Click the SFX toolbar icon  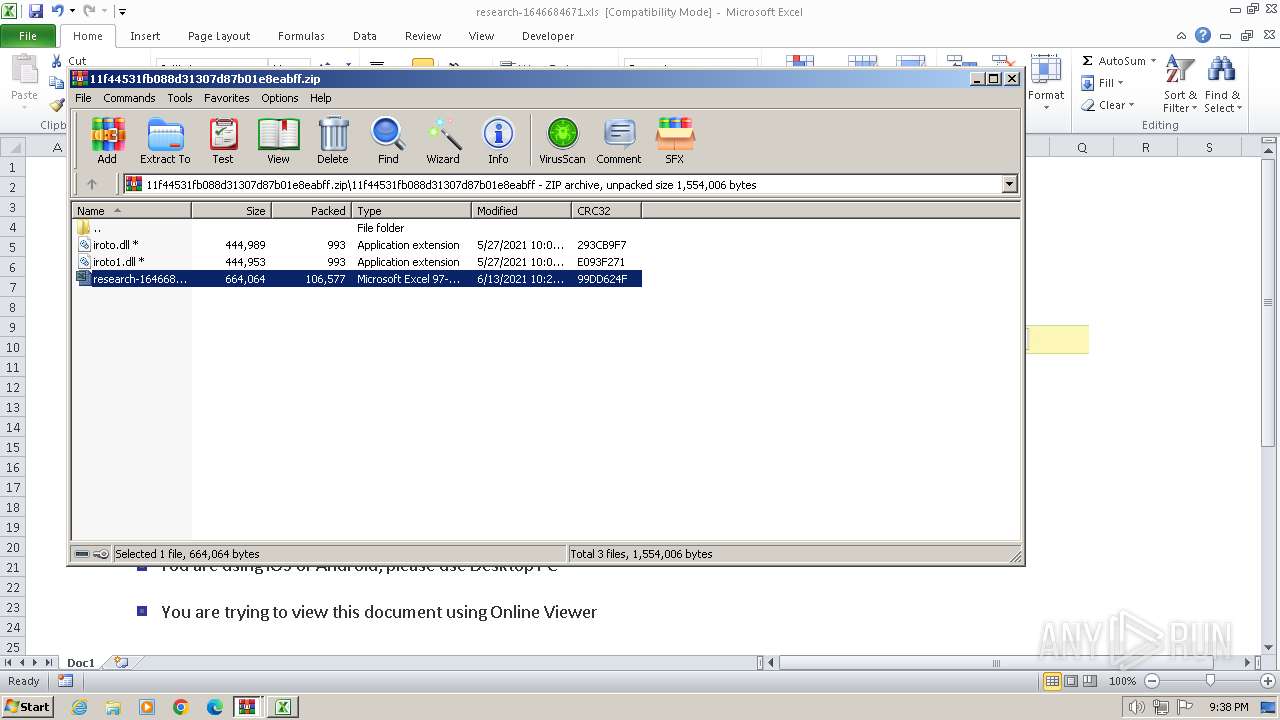click(675, 140)
